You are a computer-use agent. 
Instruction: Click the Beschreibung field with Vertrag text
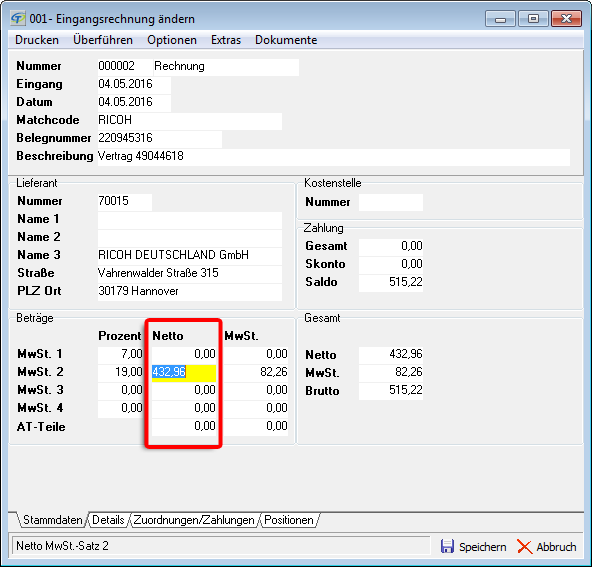(x=333, y=157)
